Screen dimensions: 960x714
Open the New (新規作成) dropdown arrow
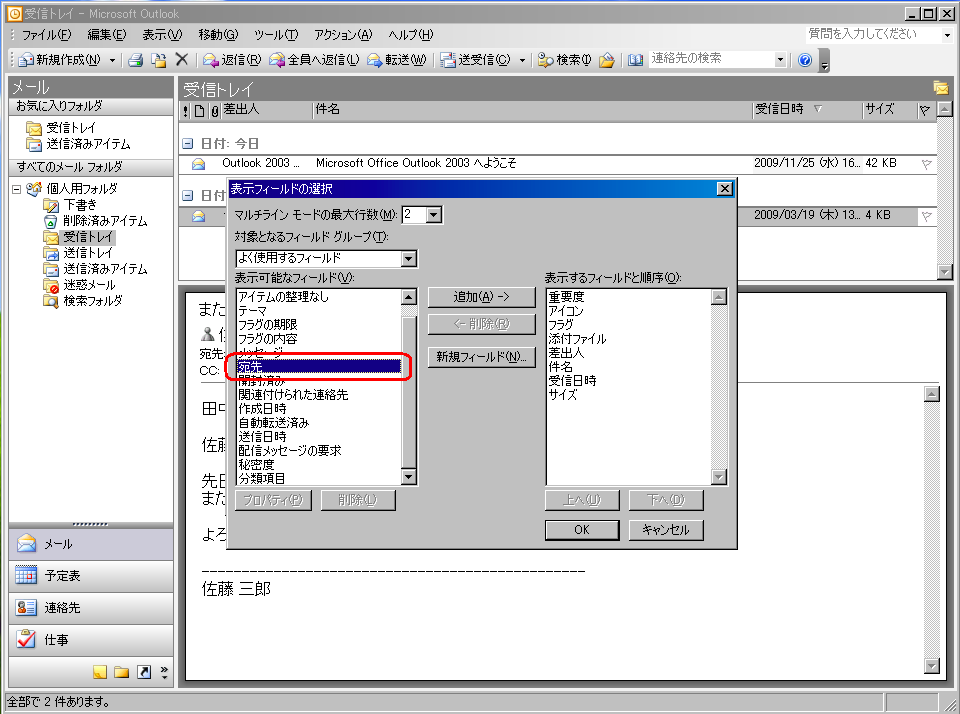(112, 60)
